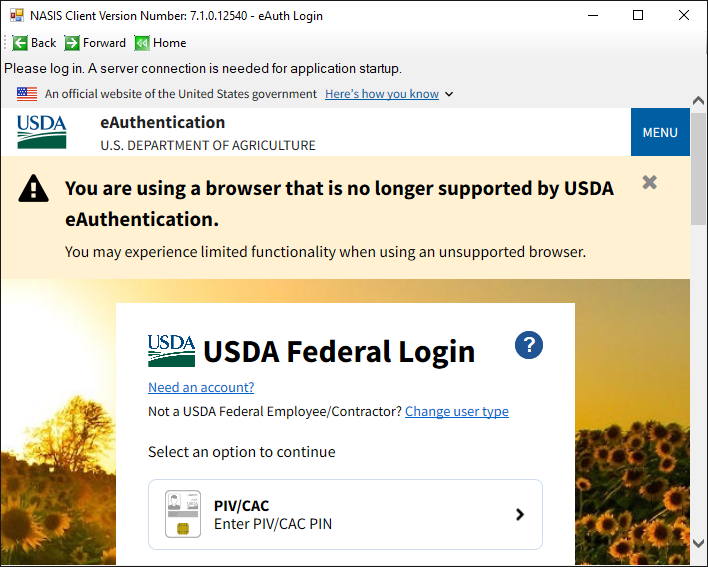Click the Please log in message
The width and height of the screenshot is (708, 567).
coord(203,69)
